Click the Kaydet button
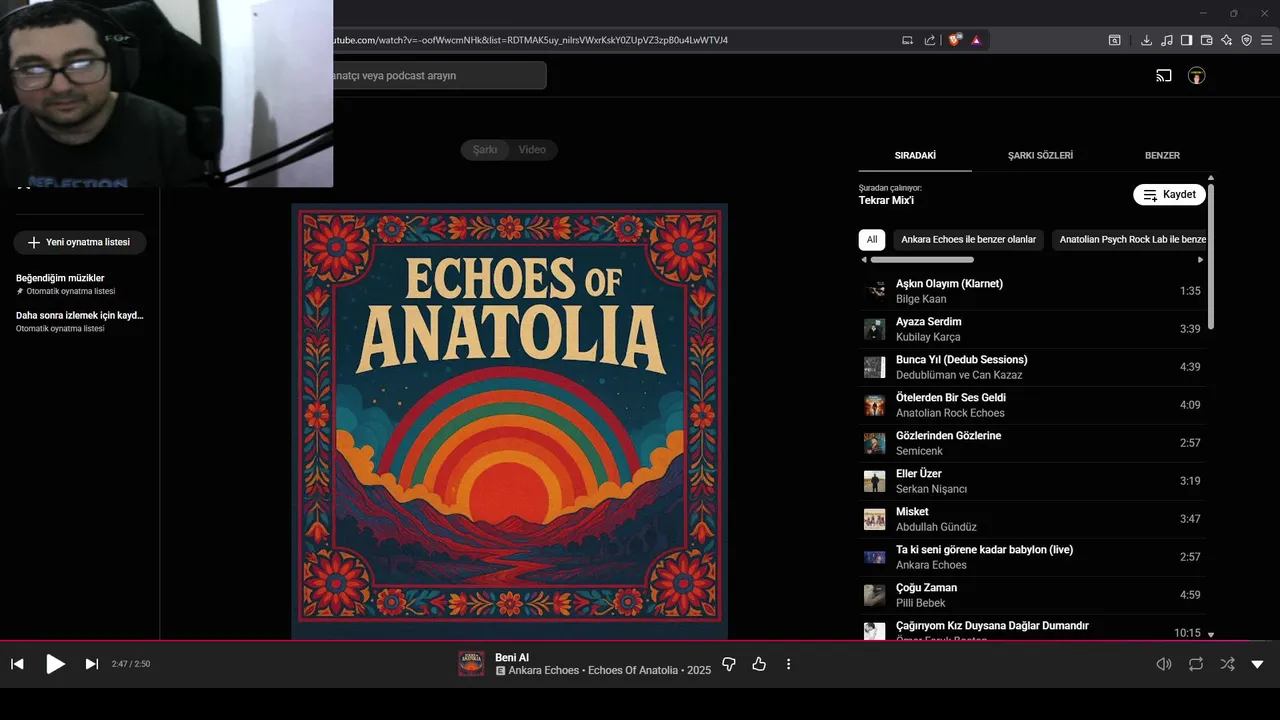 click(x=1169, y=194)
